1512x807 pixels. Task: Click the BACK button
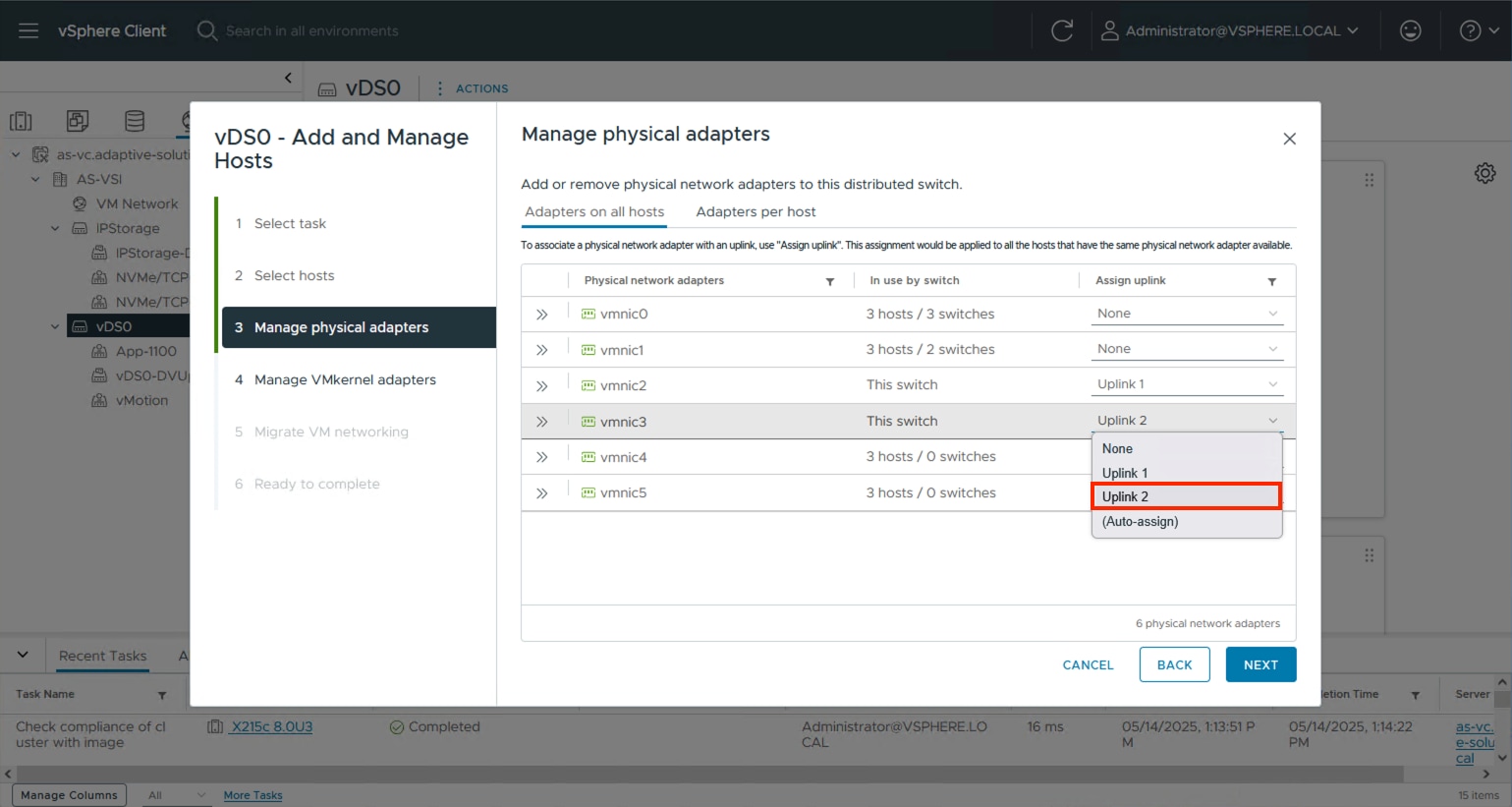click(x=1174, y=664)
